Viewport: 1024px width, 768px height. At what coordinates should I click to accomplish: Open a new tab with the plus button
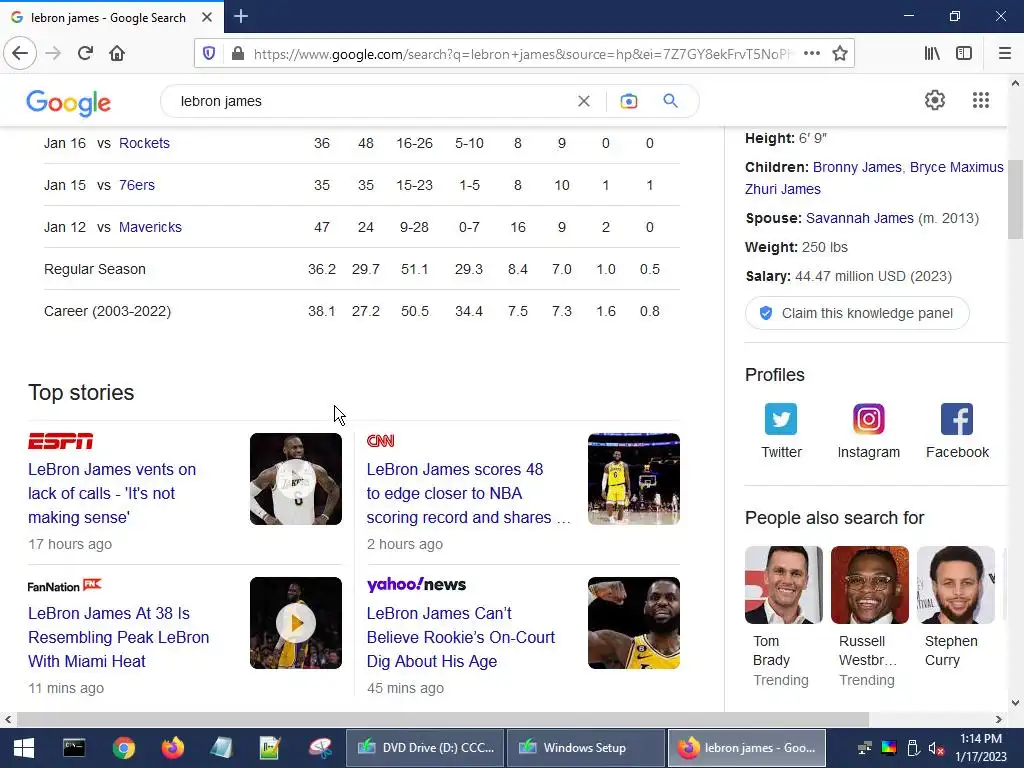240,16
